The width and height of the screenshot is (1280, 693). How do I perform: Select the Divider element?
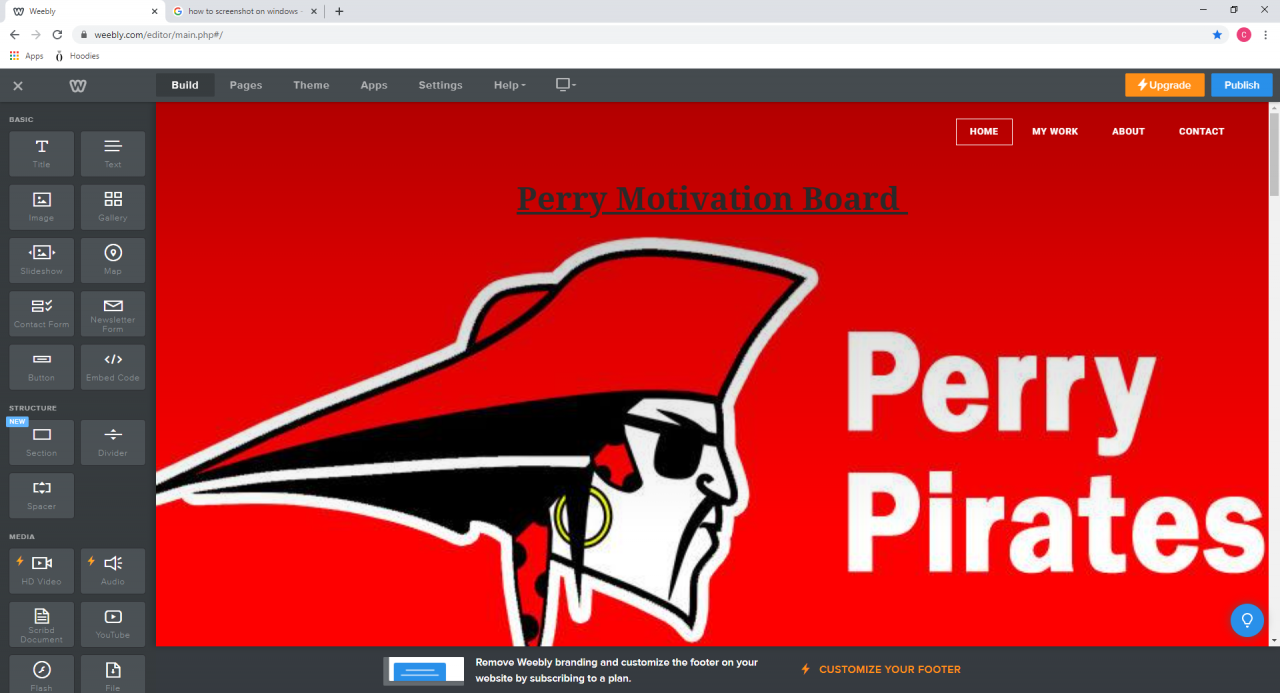(113, 442)
